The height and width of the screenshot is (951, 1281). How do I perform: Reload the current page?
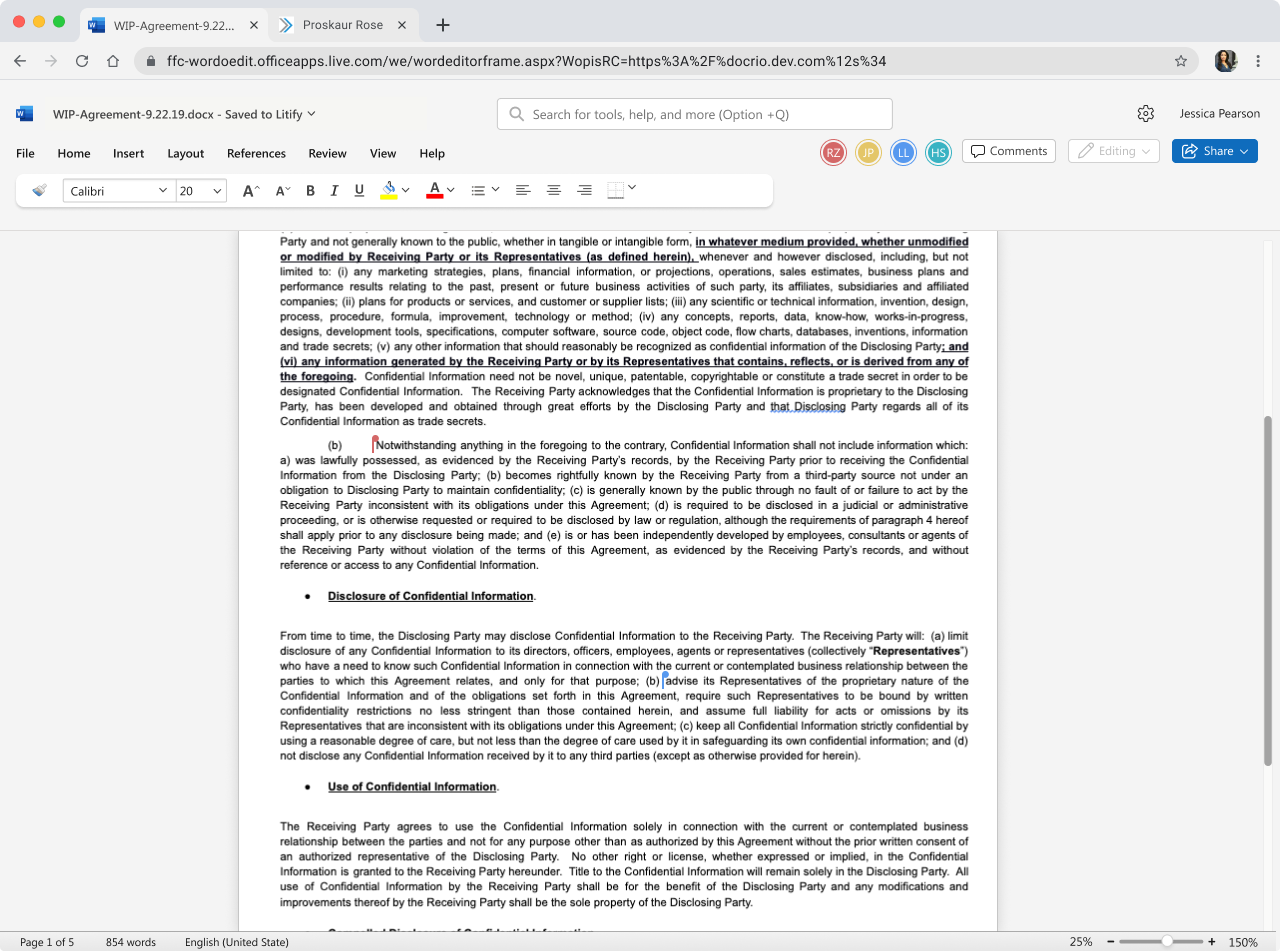click(82, 61)
